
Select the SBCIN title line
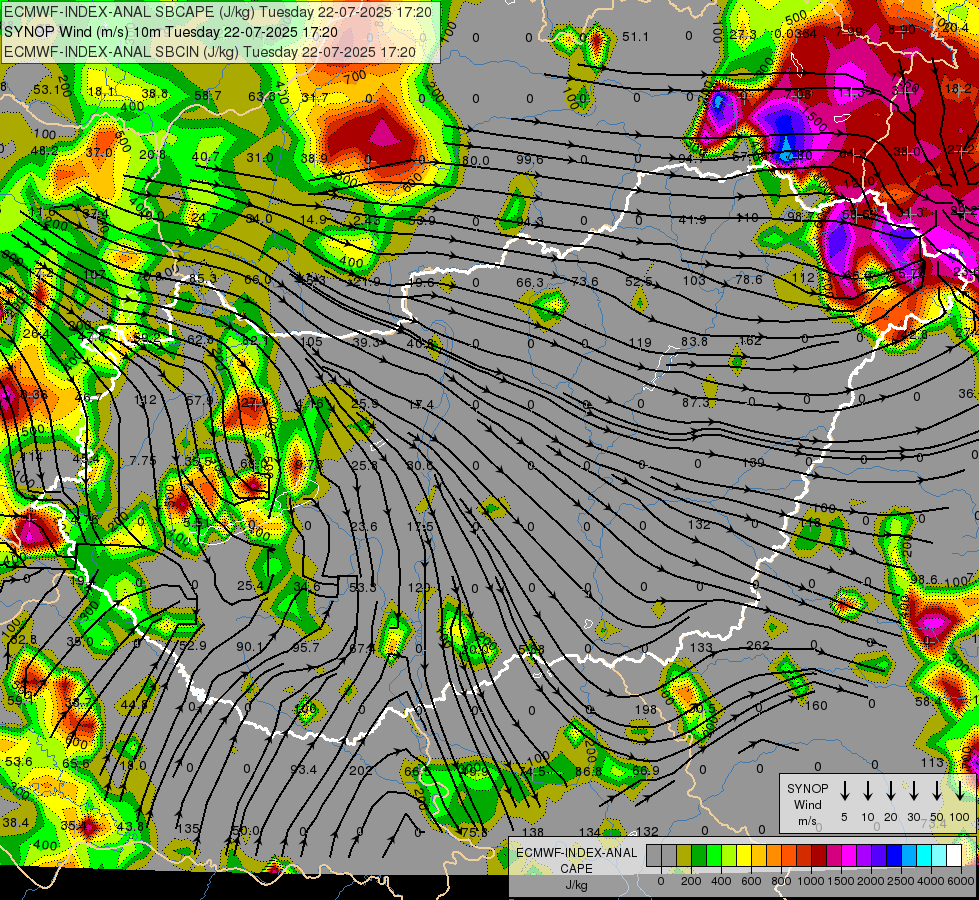209,52
